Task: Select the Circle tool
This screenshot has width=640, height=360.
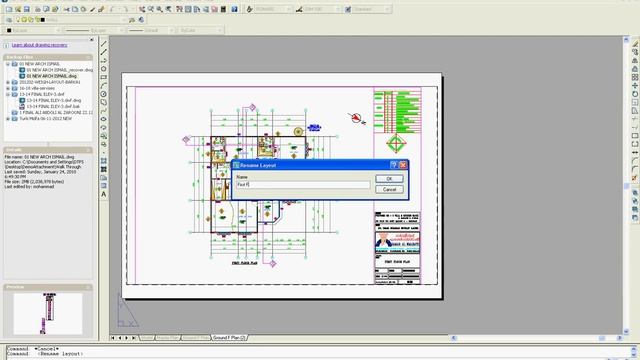Action: [x=104, y=94]
